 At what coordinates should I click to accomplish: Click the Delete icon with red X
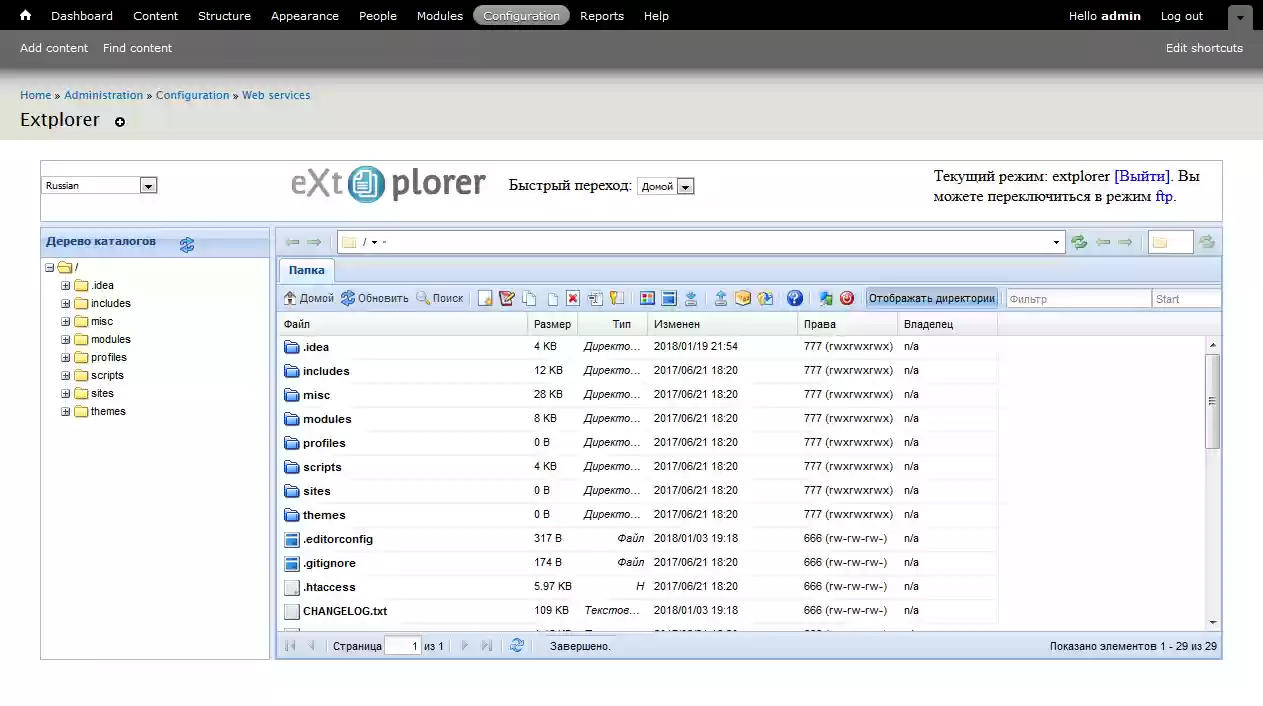tap(572, 297)
